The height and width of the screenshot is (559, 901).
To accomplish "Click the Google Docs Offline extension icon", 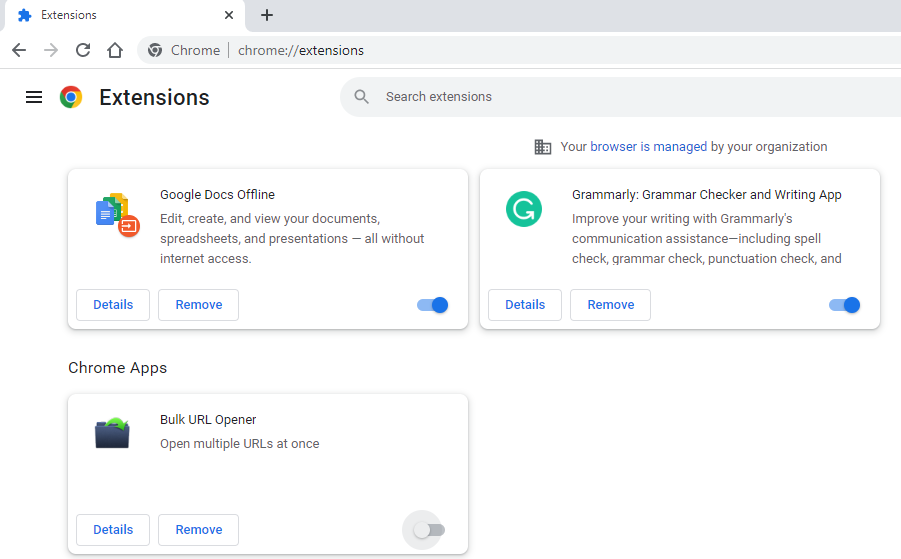I will point(117,214).
